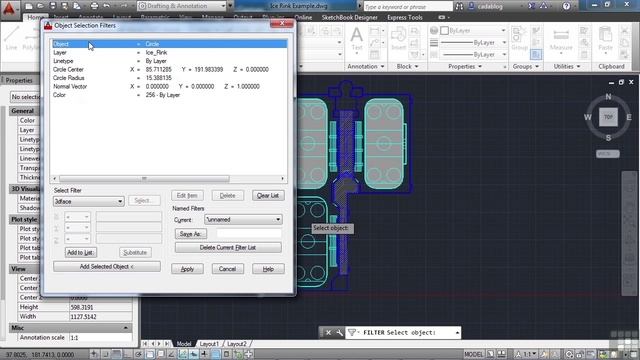This screenshot has height=360, width=640.
Task: Click the Group tool icon
Action: 519,39
